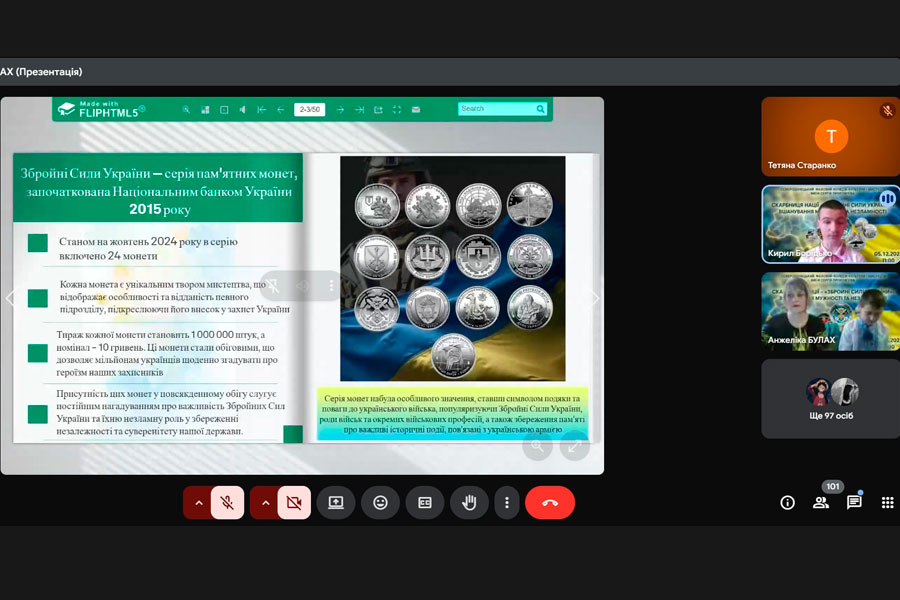The width and height of the screenshot is (900, 600).
Task: Toggle the turned-off camera button
Action: [294, 503]
